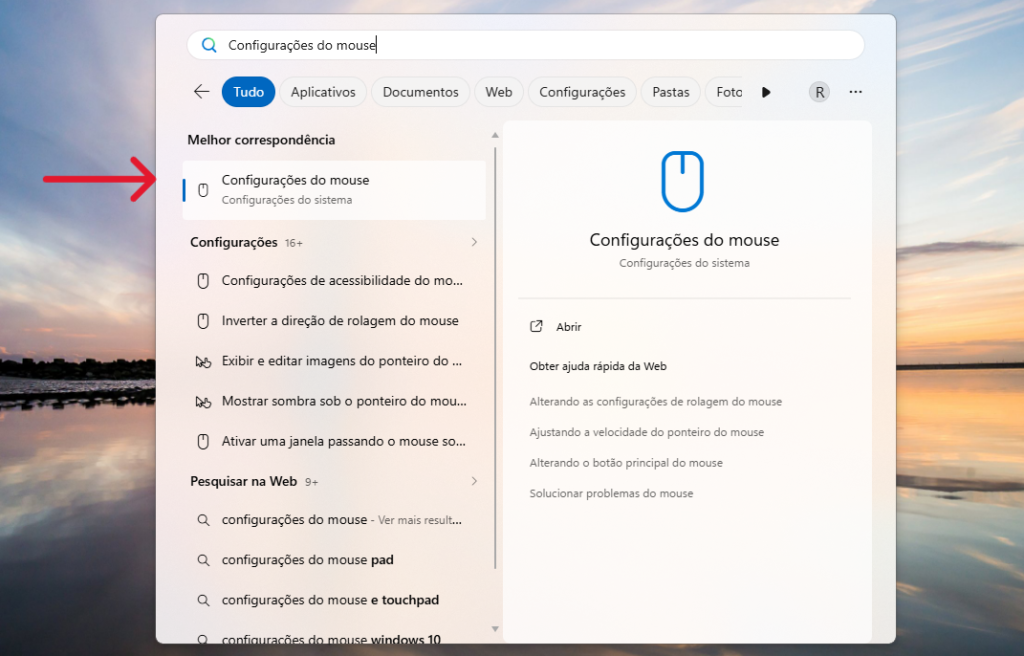Image resolution: width=1024 pixels, height=656 pixels.
Task: Click the external-link icon next to Abrir
Action: pos(534,326)
